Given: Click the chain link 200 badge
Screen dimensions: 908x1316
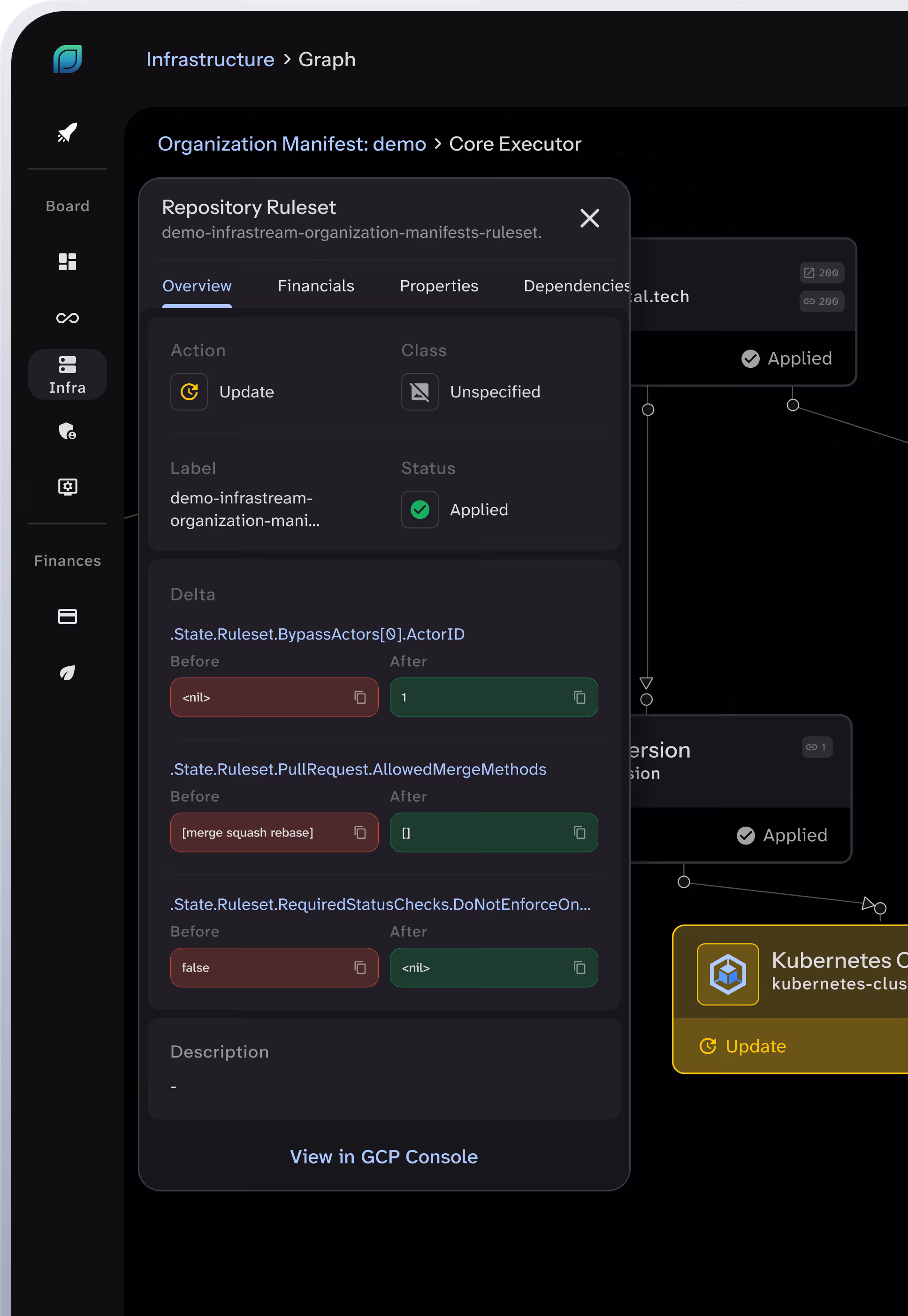Looking at the screenshot, I should tap(822, 301).
